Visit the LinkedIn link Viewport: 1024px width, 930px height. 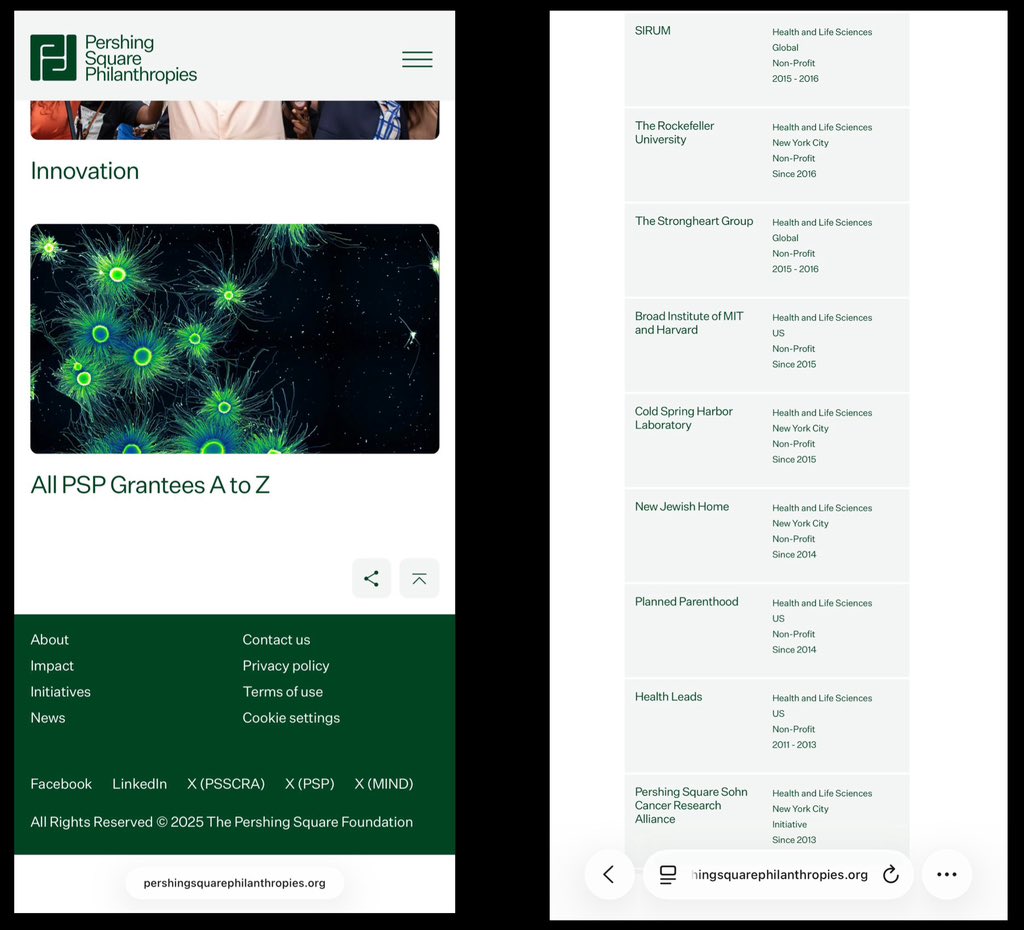[x=140, y=784]
